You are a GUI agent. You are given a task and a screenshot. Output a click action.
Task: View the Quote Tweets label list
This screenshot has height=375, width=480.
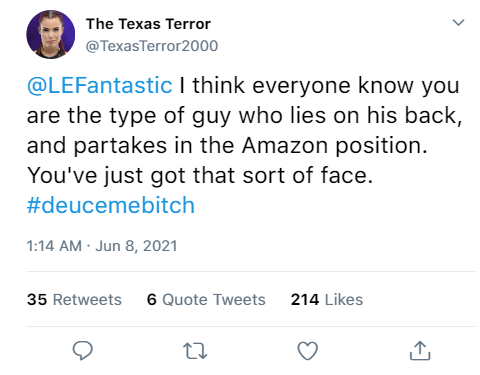pos(214,299)
